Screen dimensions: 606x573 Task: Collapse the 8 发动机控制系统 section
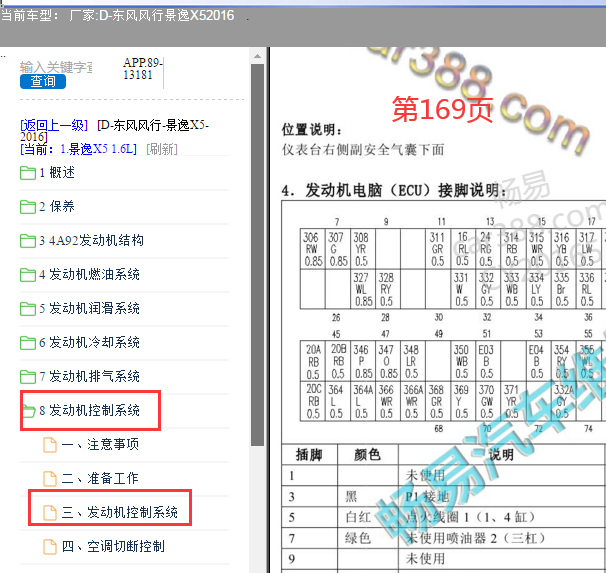[89, 411]
